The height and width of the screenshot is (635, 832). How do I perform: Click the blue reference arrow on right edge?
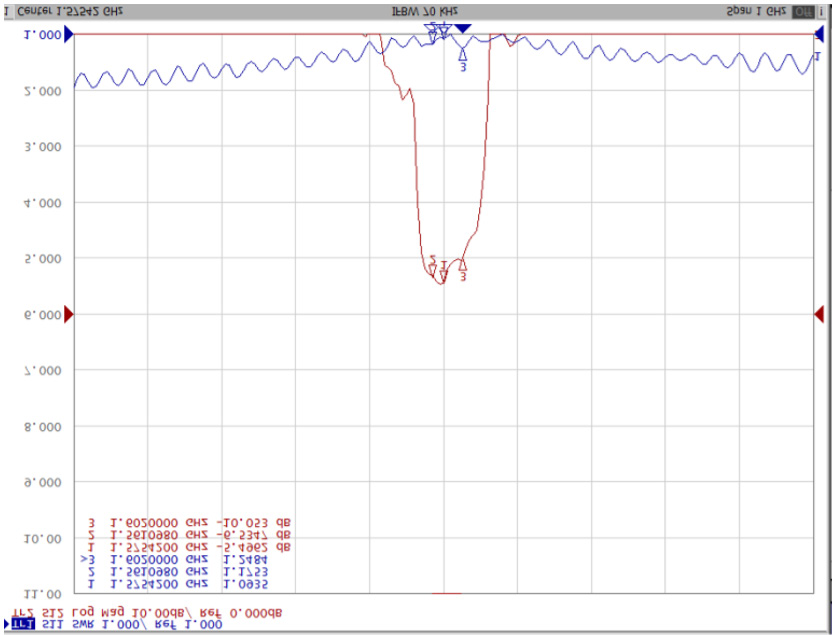[819, 35]
